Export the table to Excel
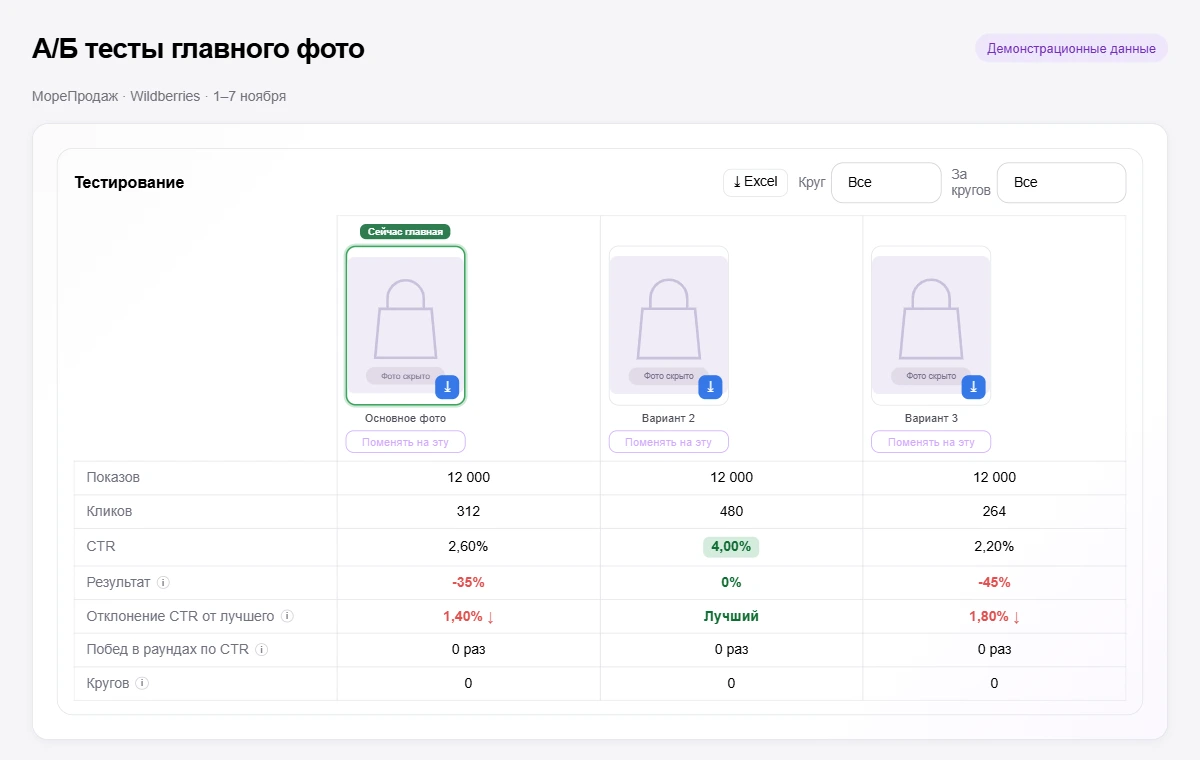 [755, 182]
